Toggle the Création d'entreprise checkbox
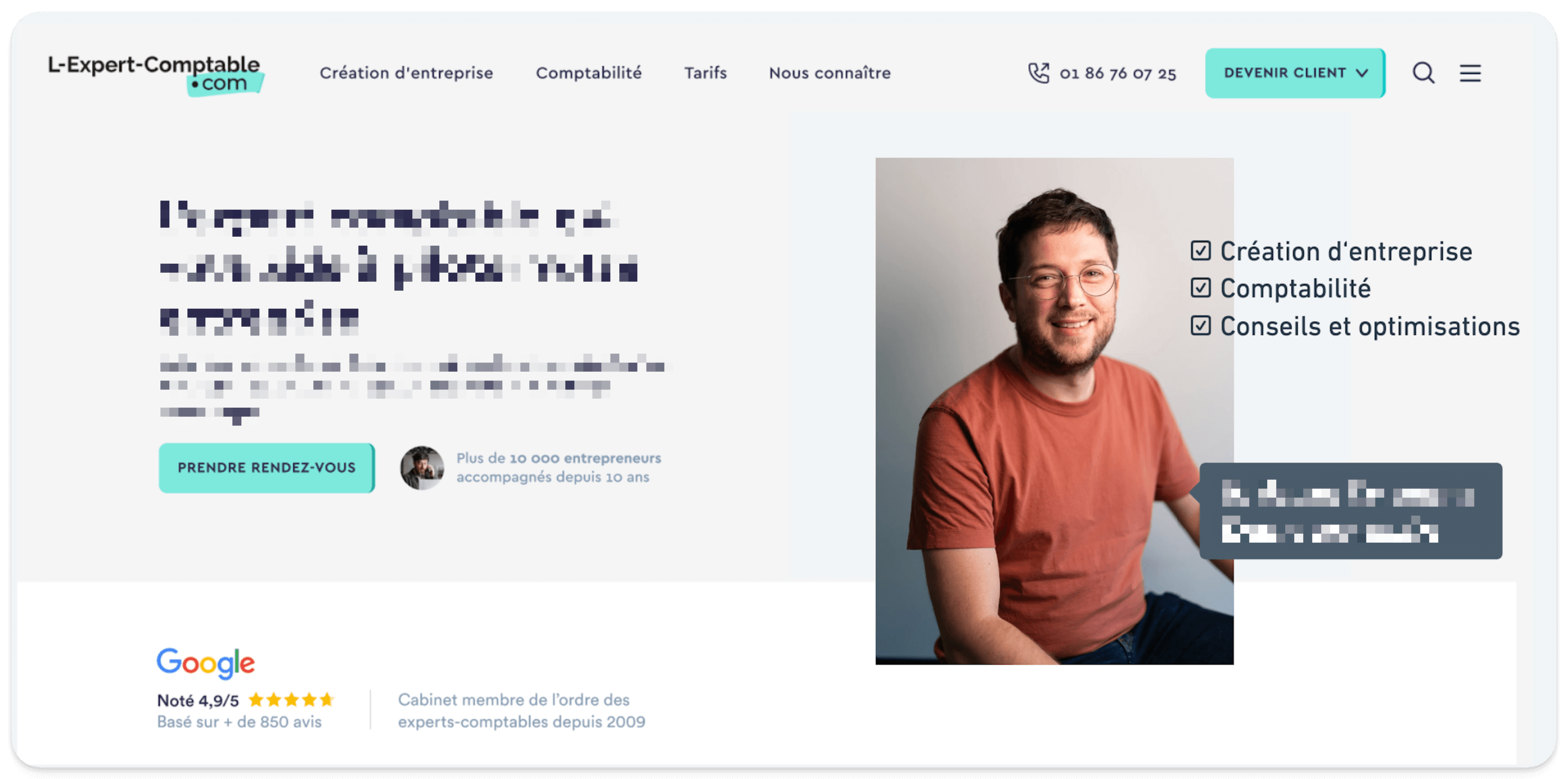The height and width of the screenshot is (779, 1568). click(x=1200, y=250)
